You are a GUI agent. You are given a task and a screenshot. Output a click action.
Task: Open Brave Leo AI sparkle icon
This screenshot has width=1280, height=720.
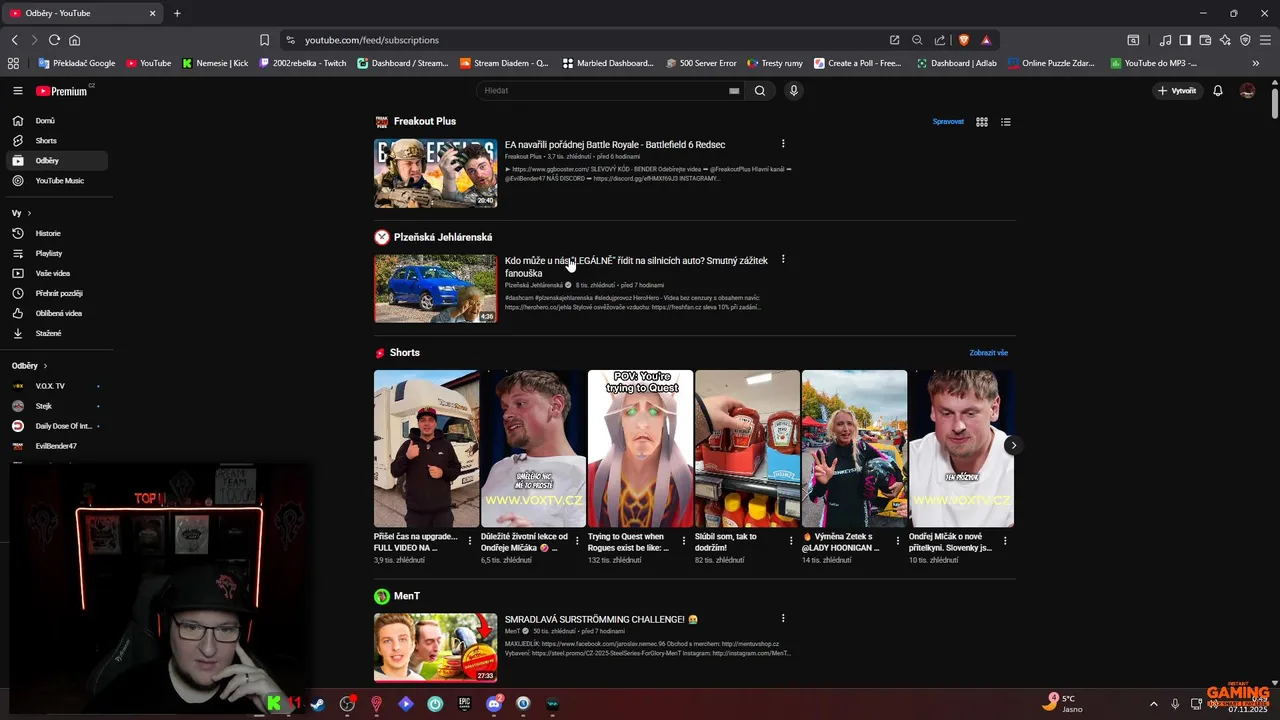(1225, 40)
